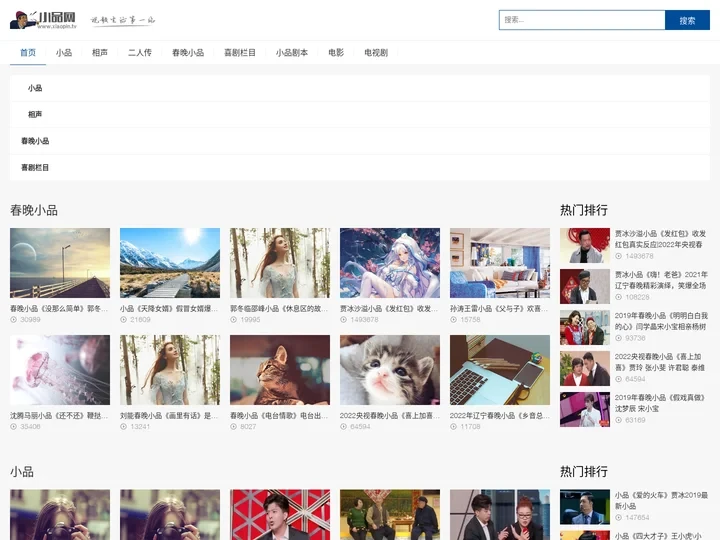Click view count icon beside 30989
Screen dimensions: 720x540
point(14,320)
